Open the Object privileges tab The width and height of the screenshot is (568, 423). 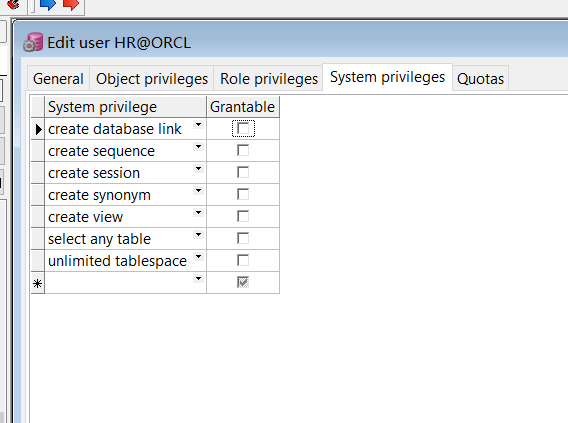pos(152,79)
